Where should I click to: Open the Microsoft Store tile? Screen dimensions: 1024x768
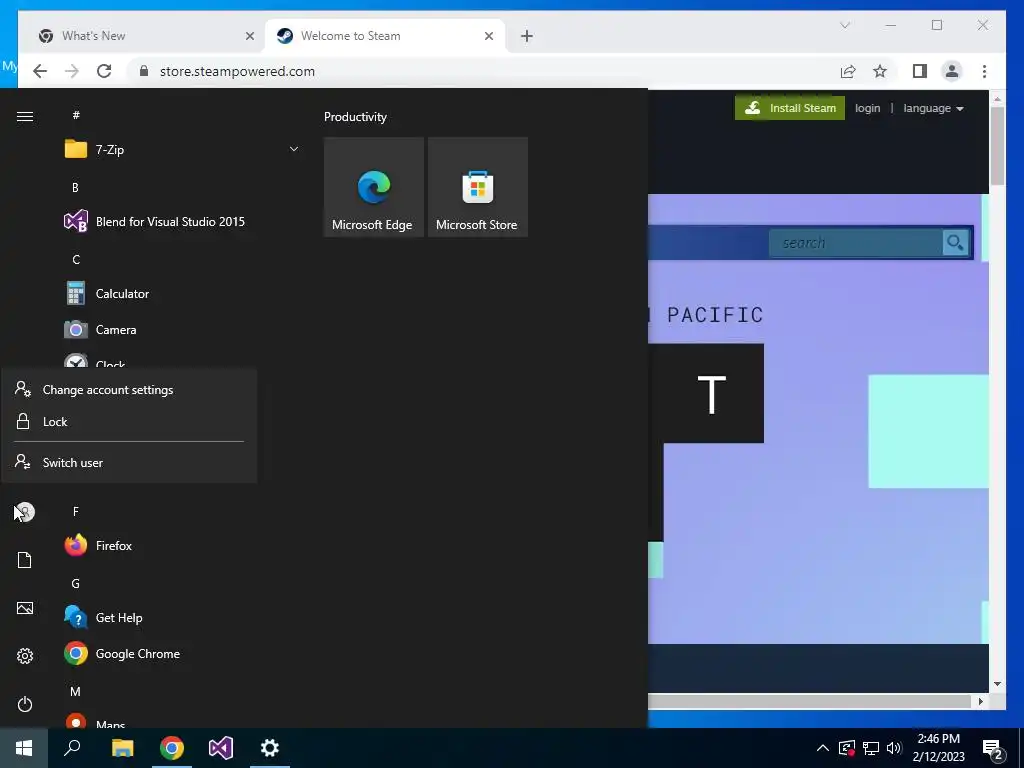click(x=477, y=187)
